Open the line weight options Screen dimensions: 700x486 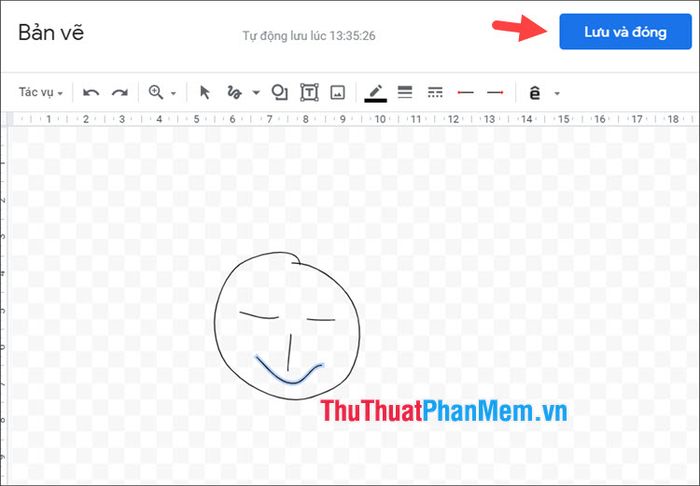click(405, 92)
